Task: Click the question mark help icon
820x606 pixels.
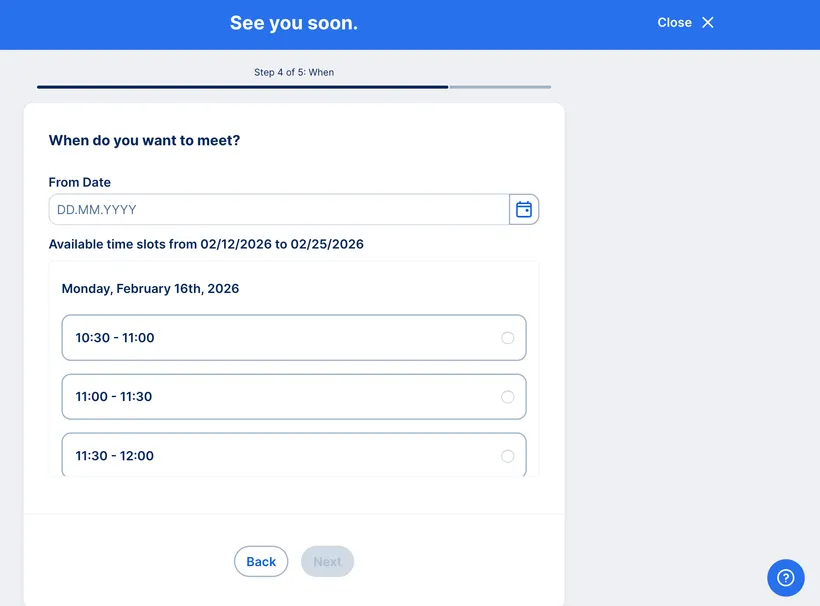Action: coord(785,578)
